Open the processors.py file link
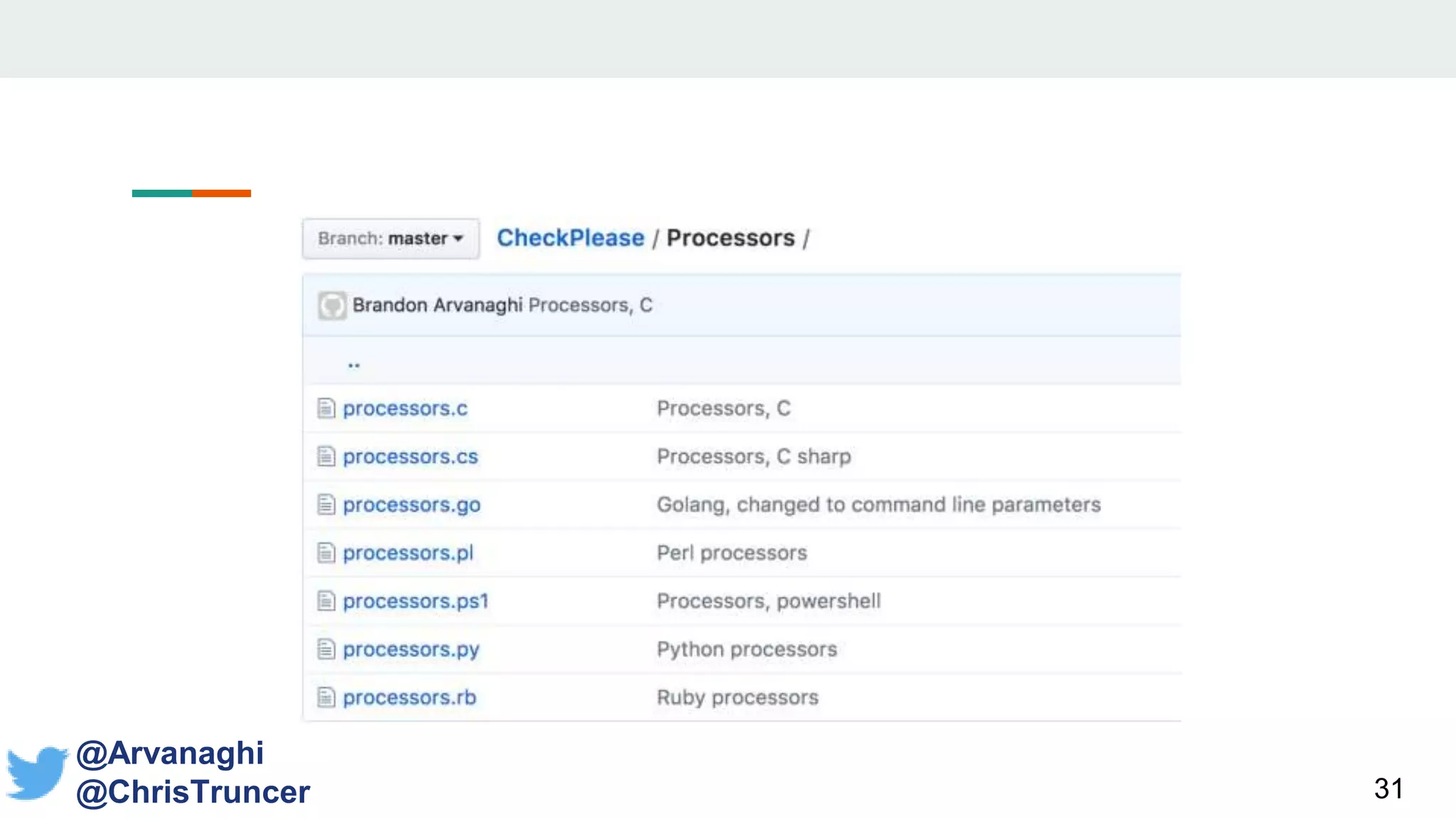The width and height of the screenshot is (1456, 819). pyautogui.click(x=411, y=649)
